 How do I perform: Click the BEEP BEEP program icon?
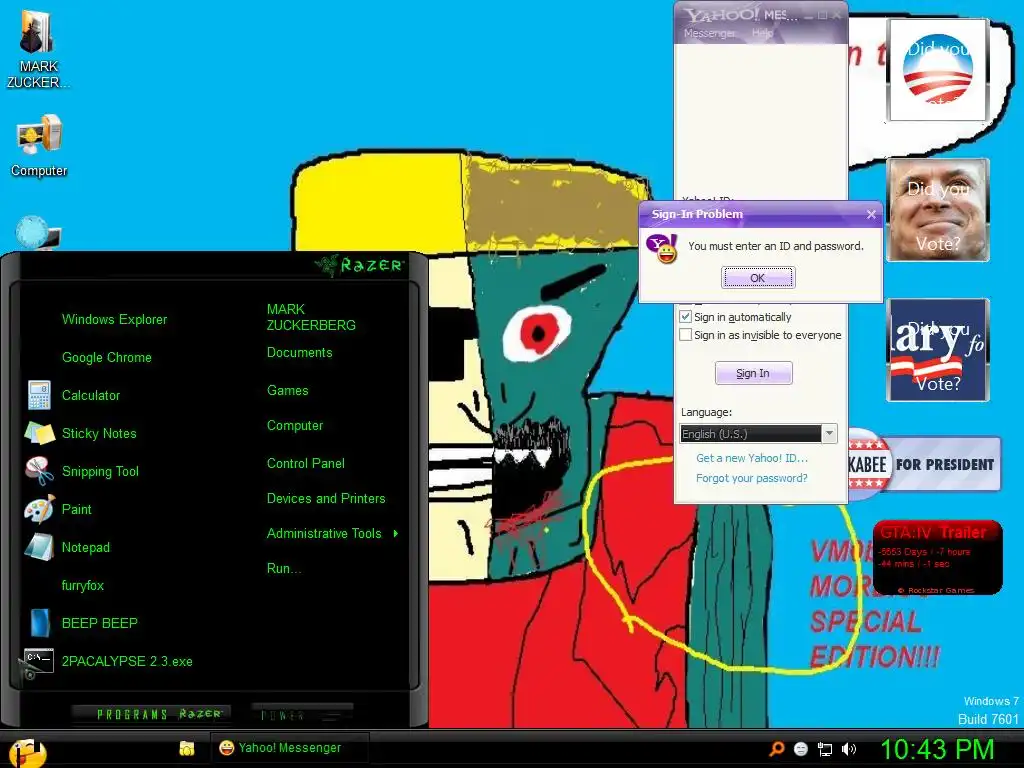[x=40, y=623]
